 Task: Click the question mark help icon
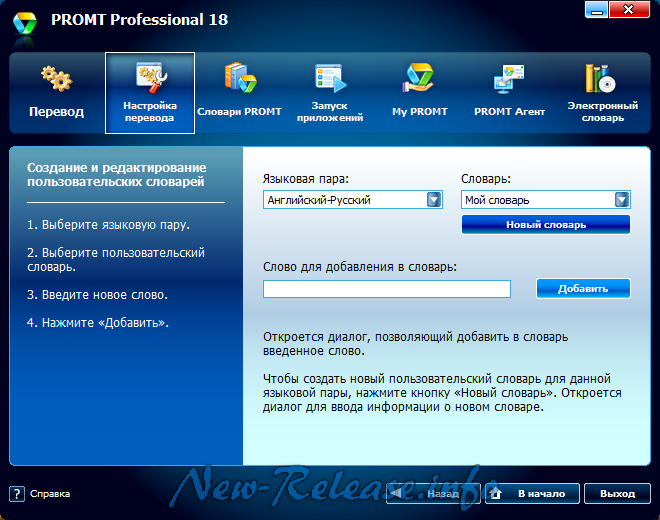coord(17,493)
